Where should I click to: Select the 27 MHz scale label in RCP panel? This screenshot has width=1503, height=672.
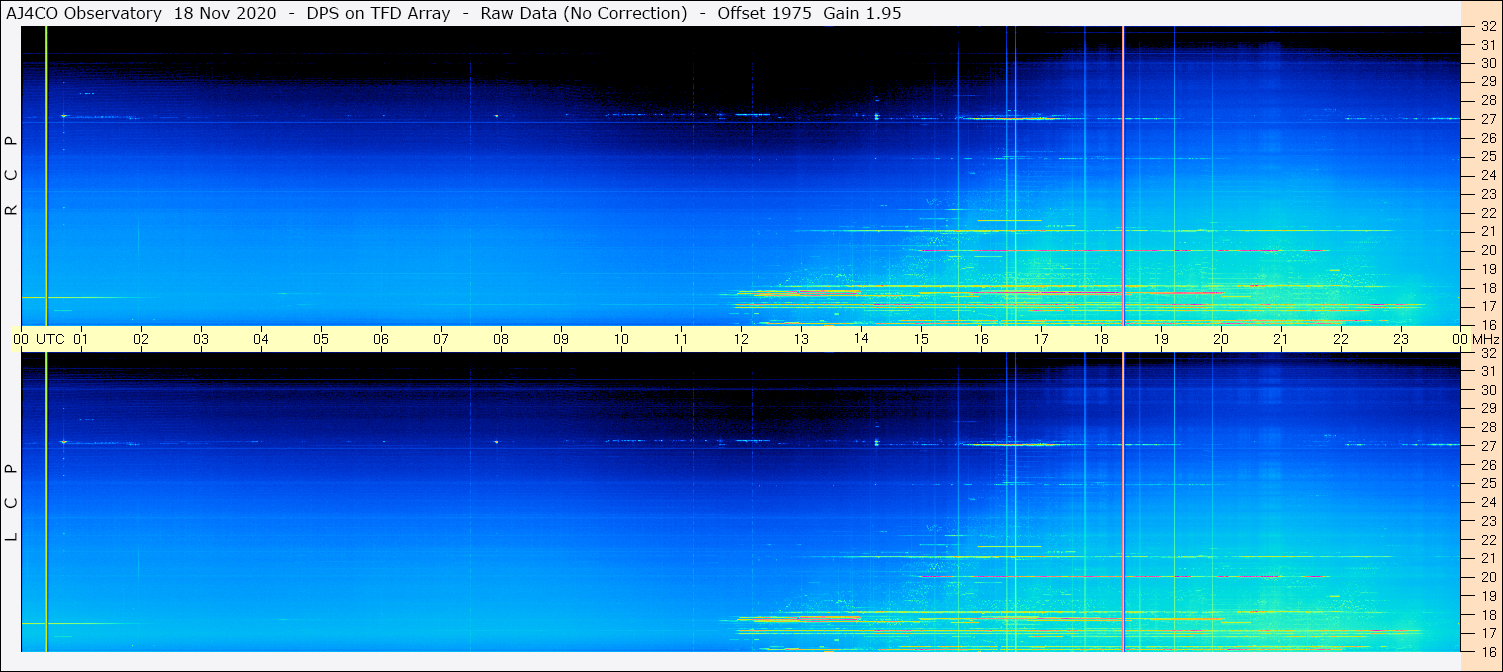pyautogui.click(x=1488, y=119)
